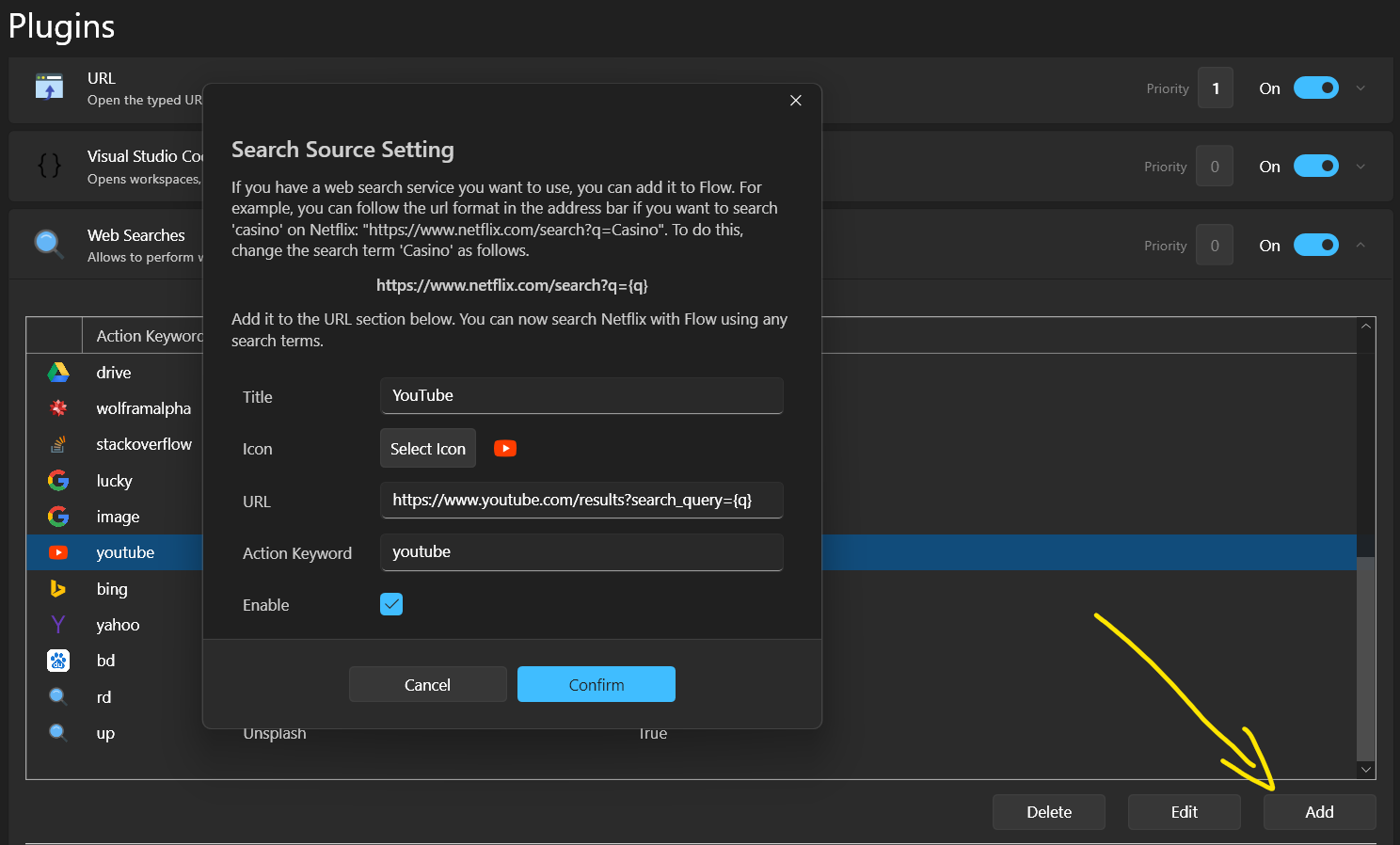Screen dimensions: 1400x845
Task: Open the Select Icon file picker
Action: coord(428,448)
